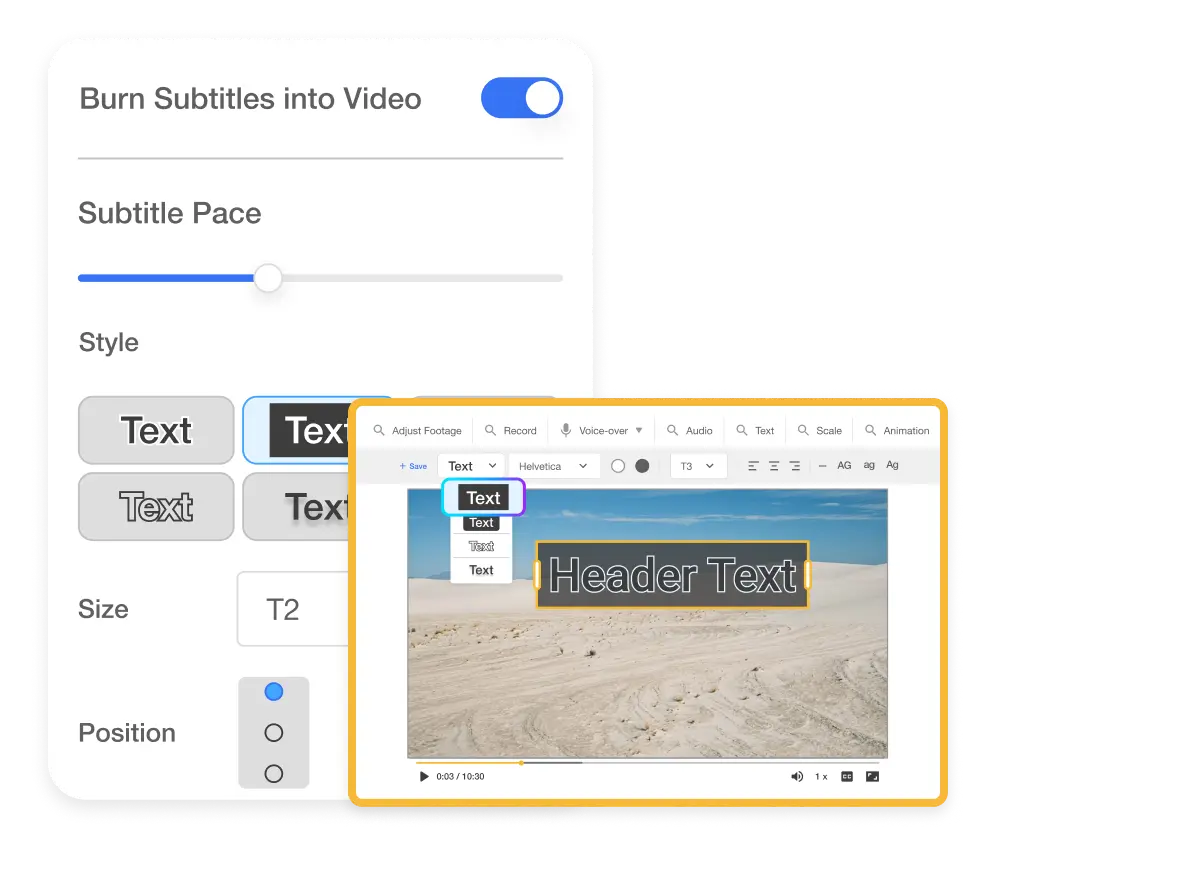The width and height of the screenshot is (1200, 876).
Task: Select the Header Text box on video
Action: (672, 575)
